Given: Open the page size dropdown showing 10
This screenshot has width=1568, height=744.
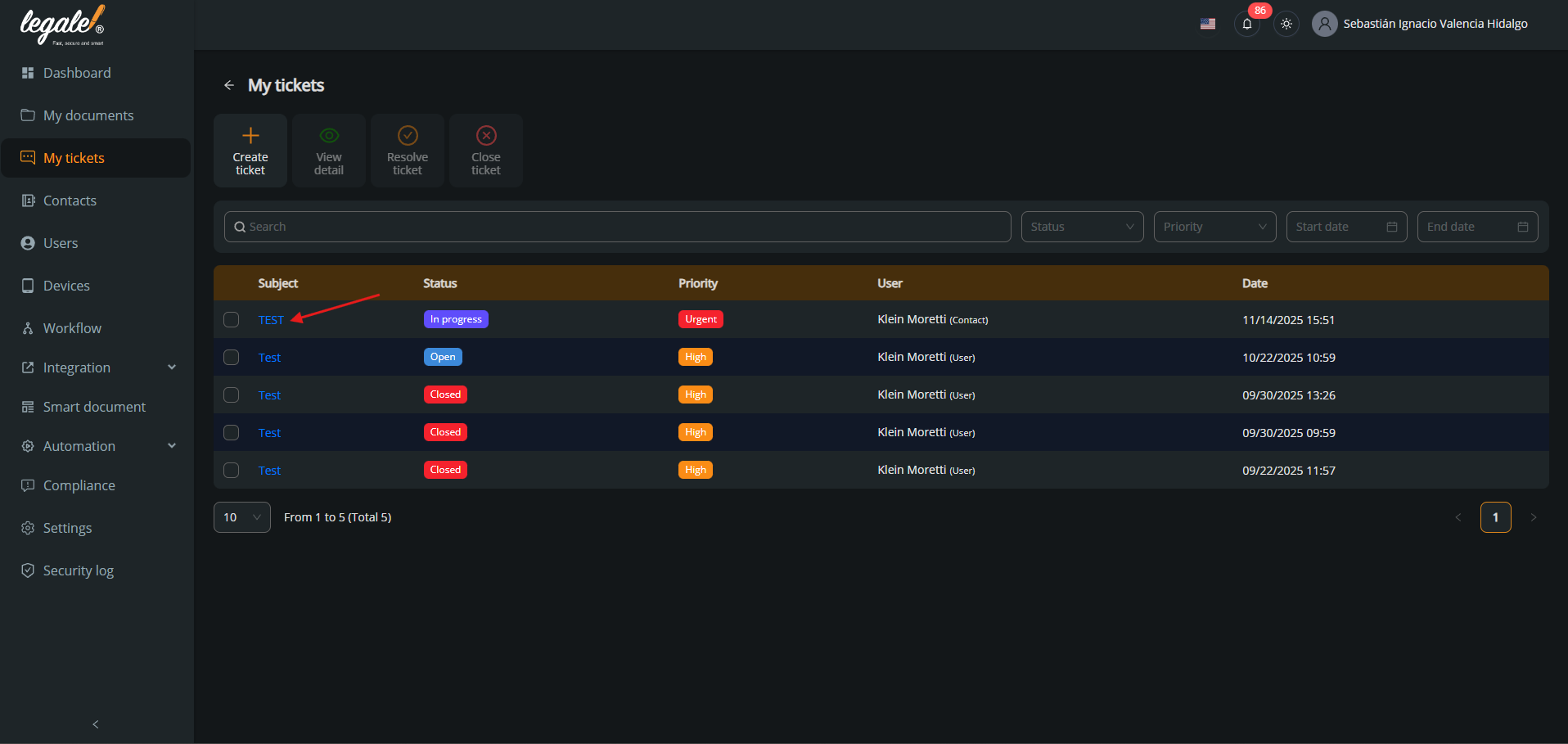Looking at the screenshot, I should 241,517.
